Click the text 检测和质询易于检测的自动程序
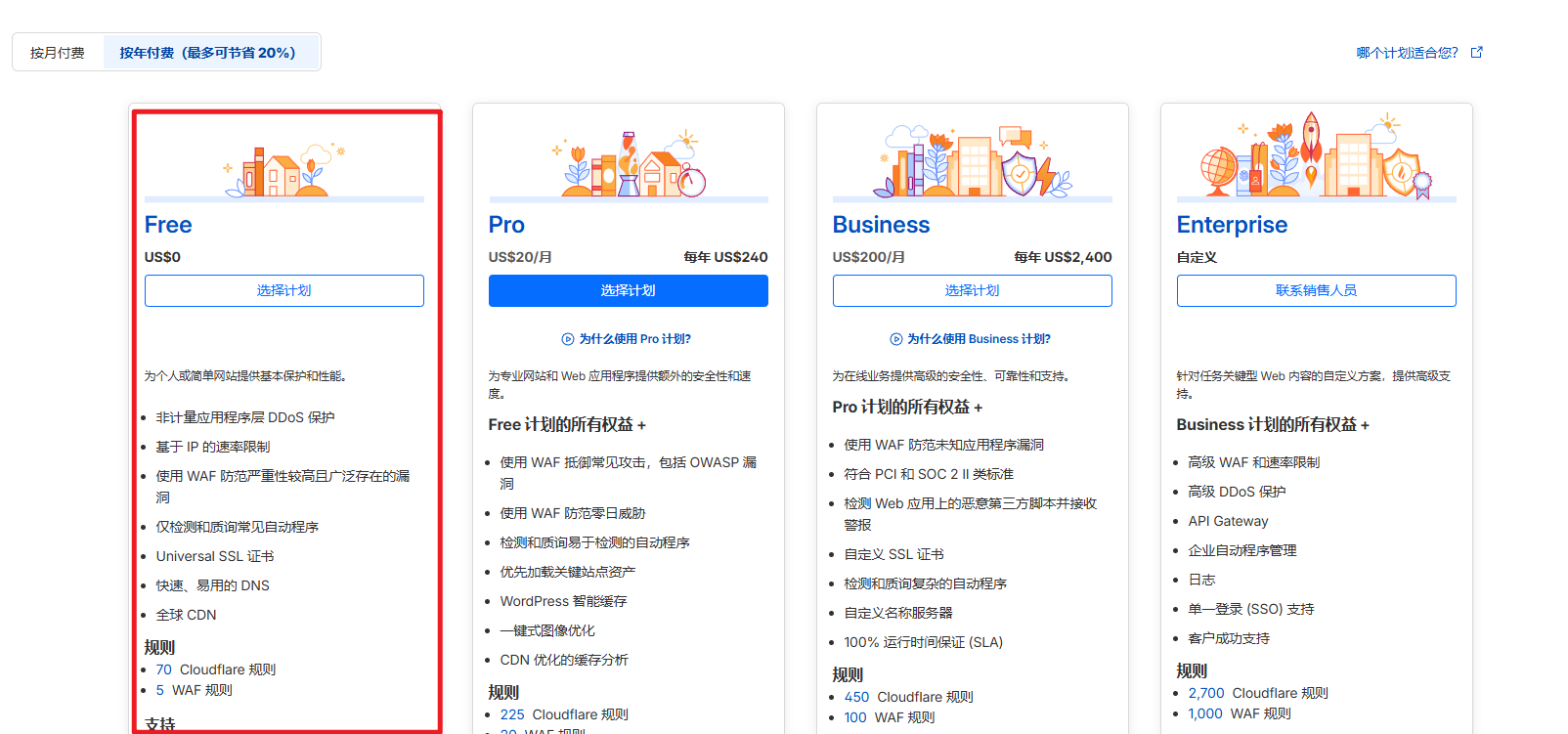Viewport: 1568px width, 734px height. (x=595, y=542)
